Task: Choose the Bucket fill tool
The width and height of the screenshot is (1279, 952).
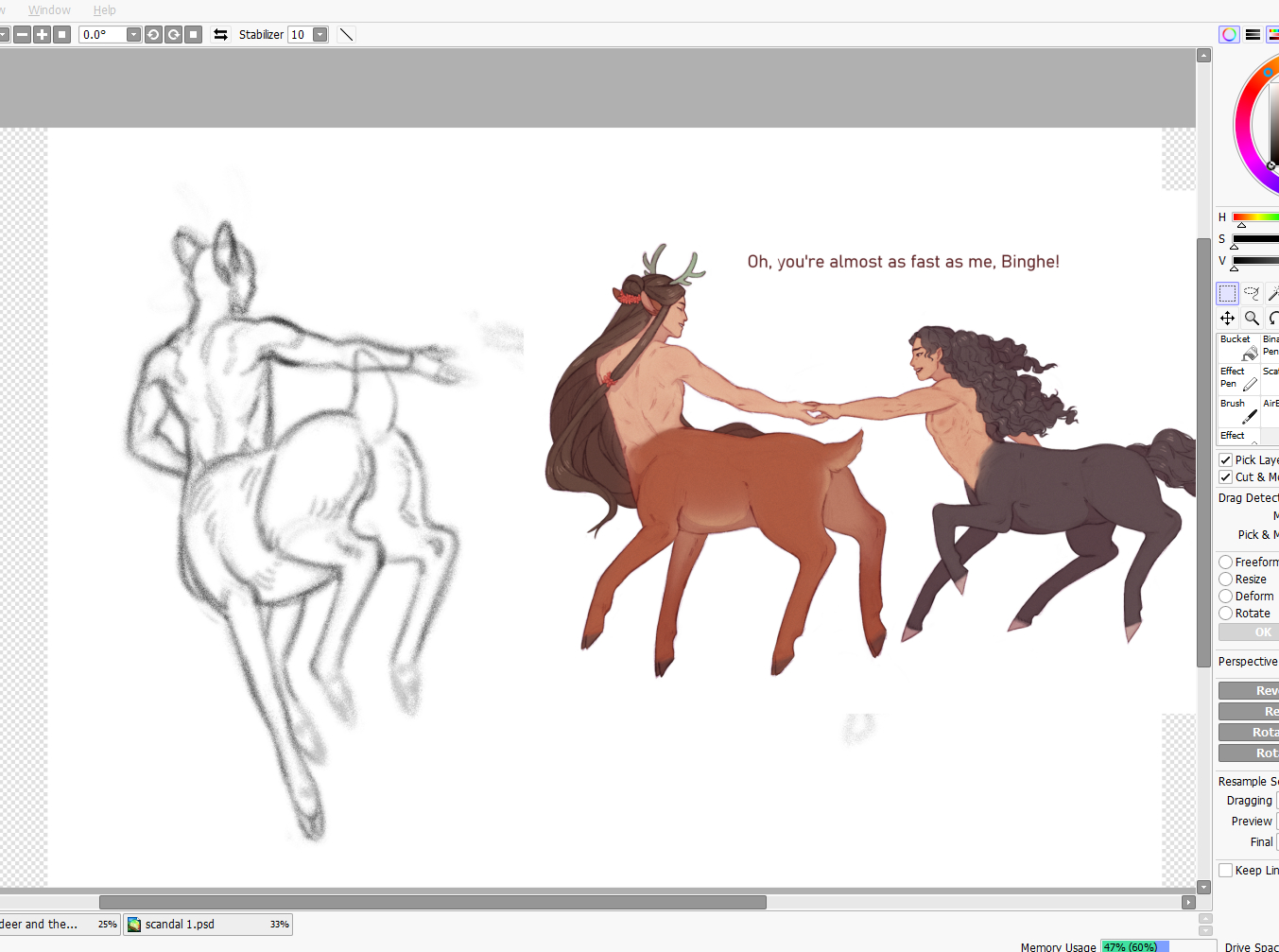Action: pyautogui.click(x=1238, y=346)
